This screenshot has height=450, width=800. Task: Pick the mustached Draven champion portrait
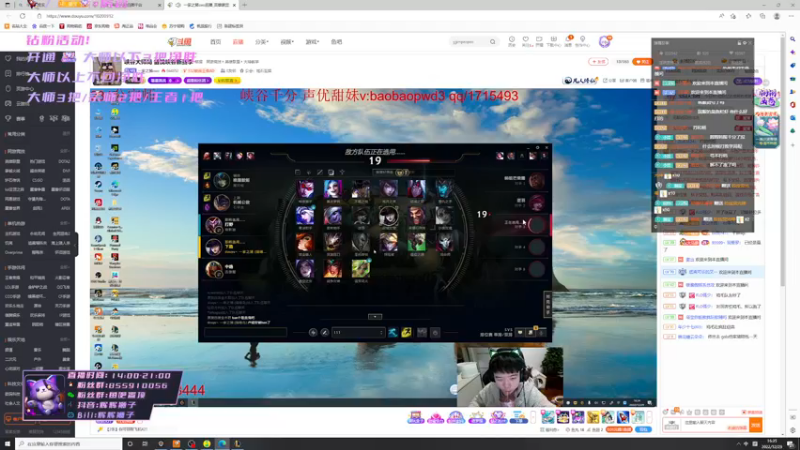click(x=416, y=216)
